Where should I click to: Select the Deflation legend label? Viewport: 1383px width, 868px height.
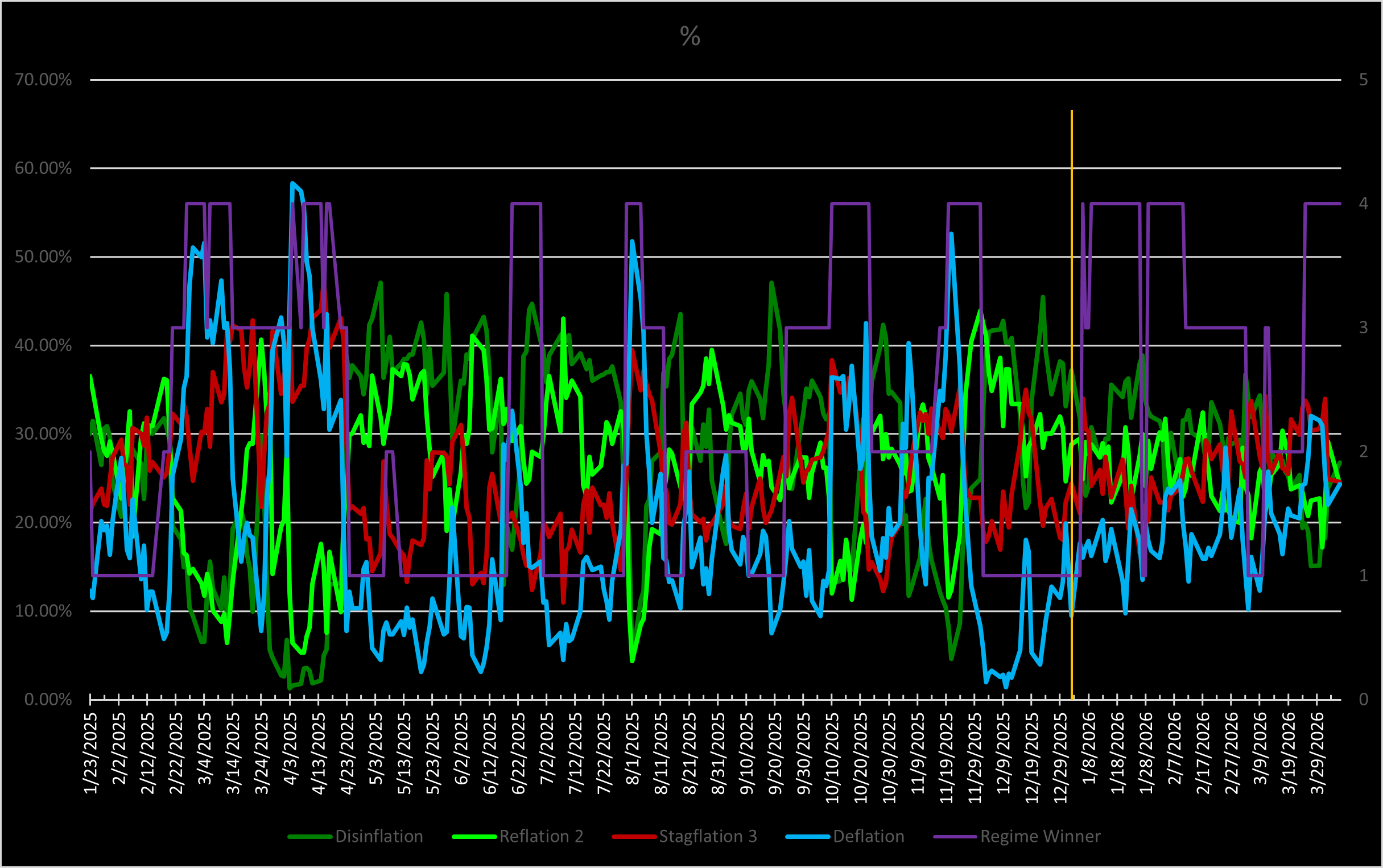click(x=868, y=836)
